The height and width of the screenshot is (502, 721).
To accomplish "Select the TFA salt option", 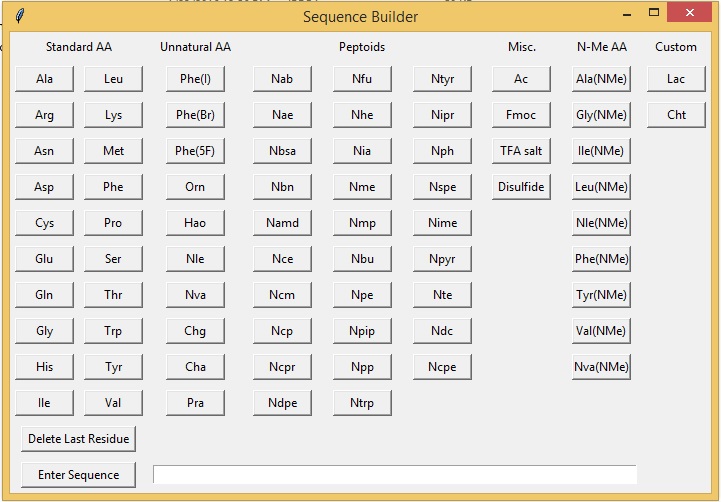I will pos(521,151).
